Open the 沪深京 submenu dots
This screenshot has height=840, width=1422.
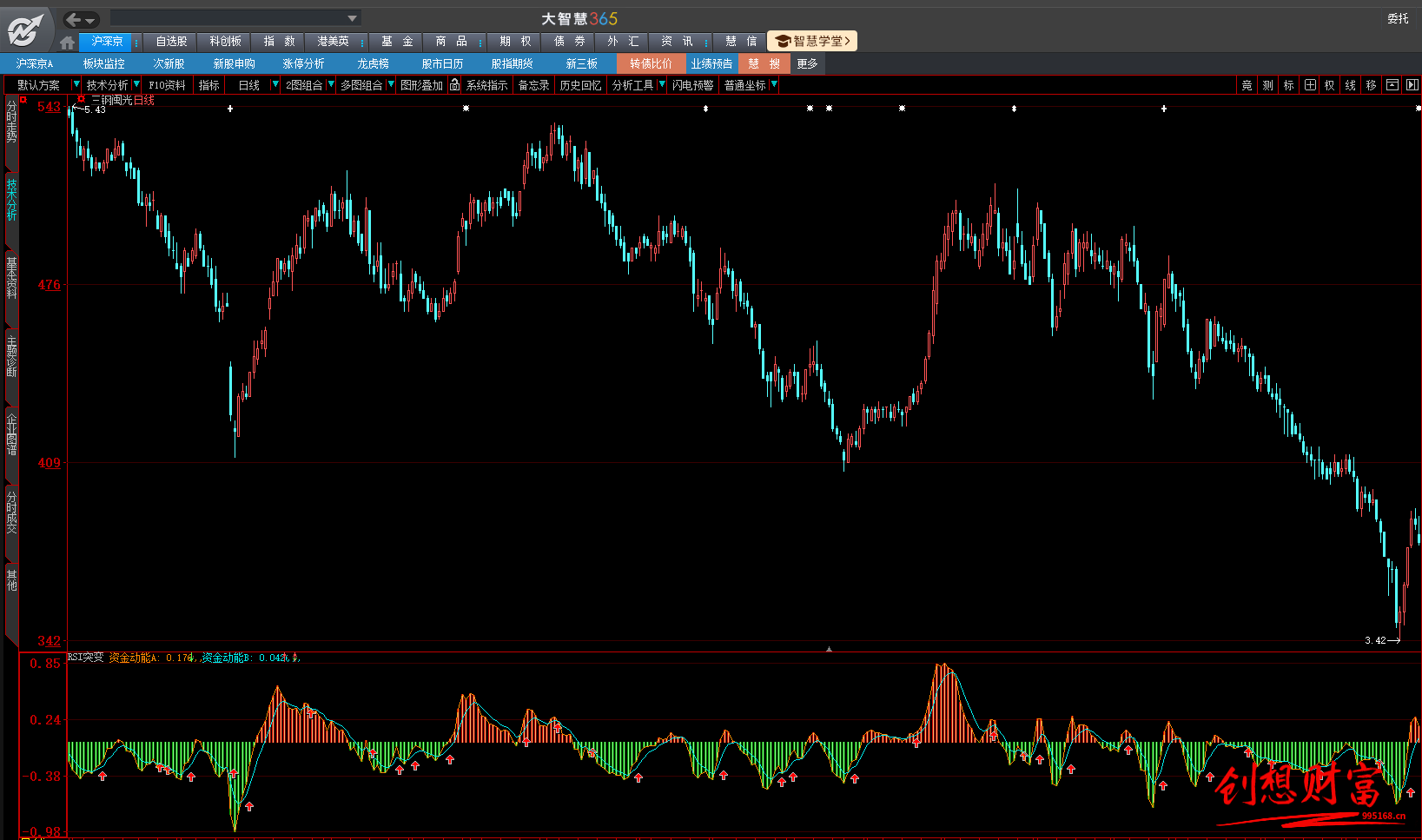tap(136, 42)
